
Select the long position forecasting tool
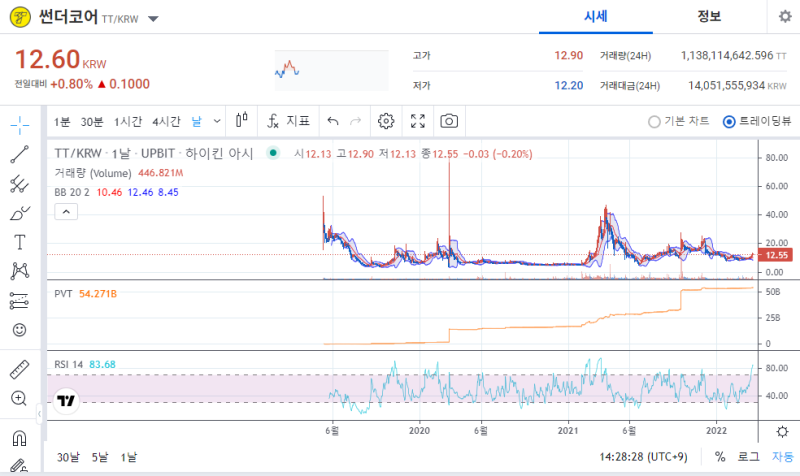19,301
